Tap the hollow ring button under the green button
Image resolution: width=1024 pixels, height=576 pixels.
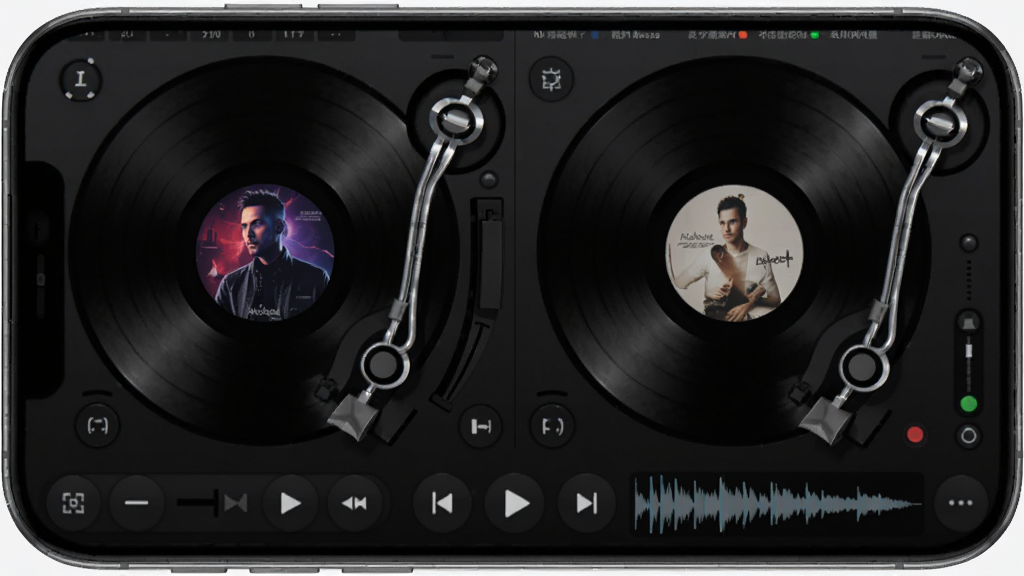pos(968,436)
